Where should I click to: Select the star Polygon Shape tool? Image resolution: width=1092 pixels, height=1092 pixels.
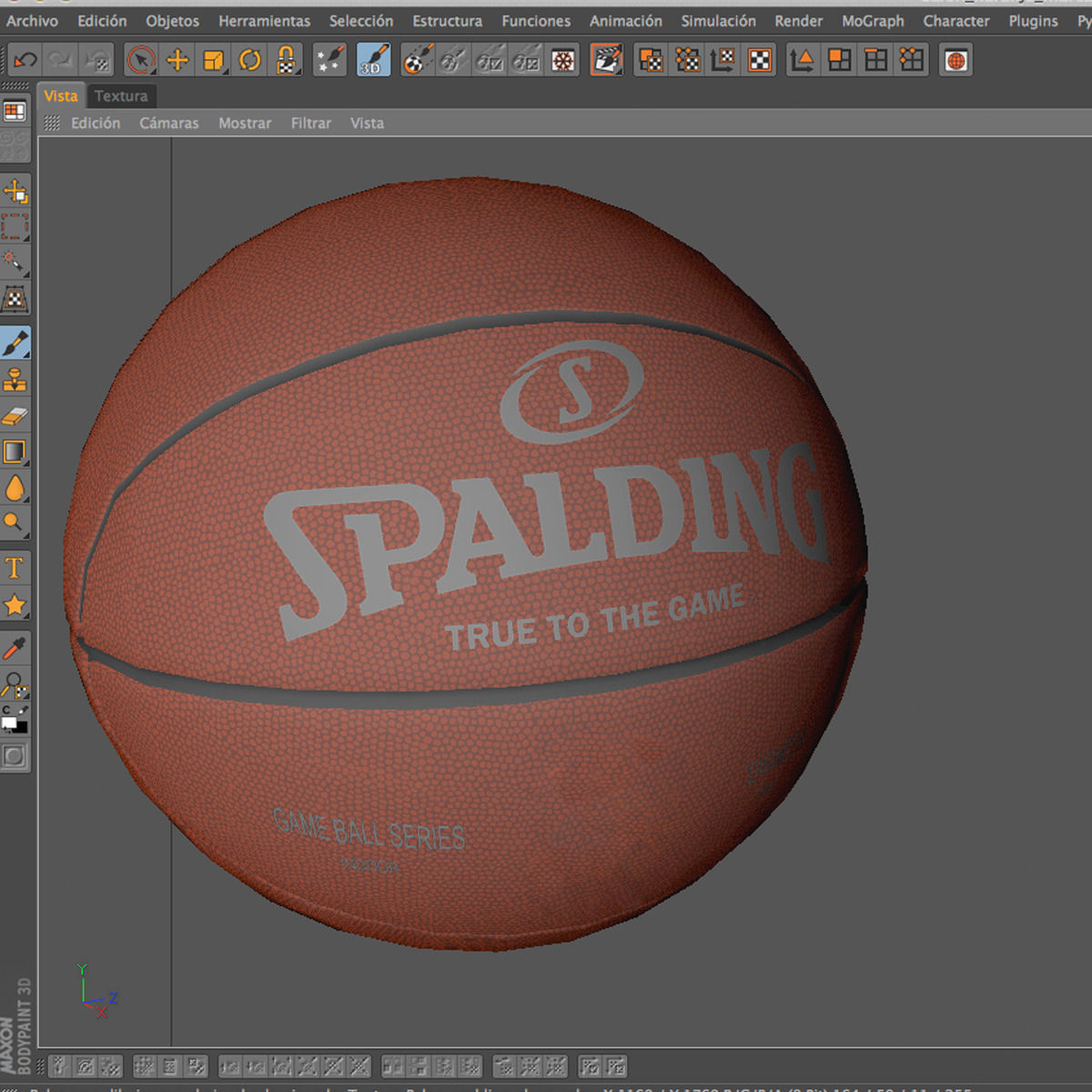point(15,604)
